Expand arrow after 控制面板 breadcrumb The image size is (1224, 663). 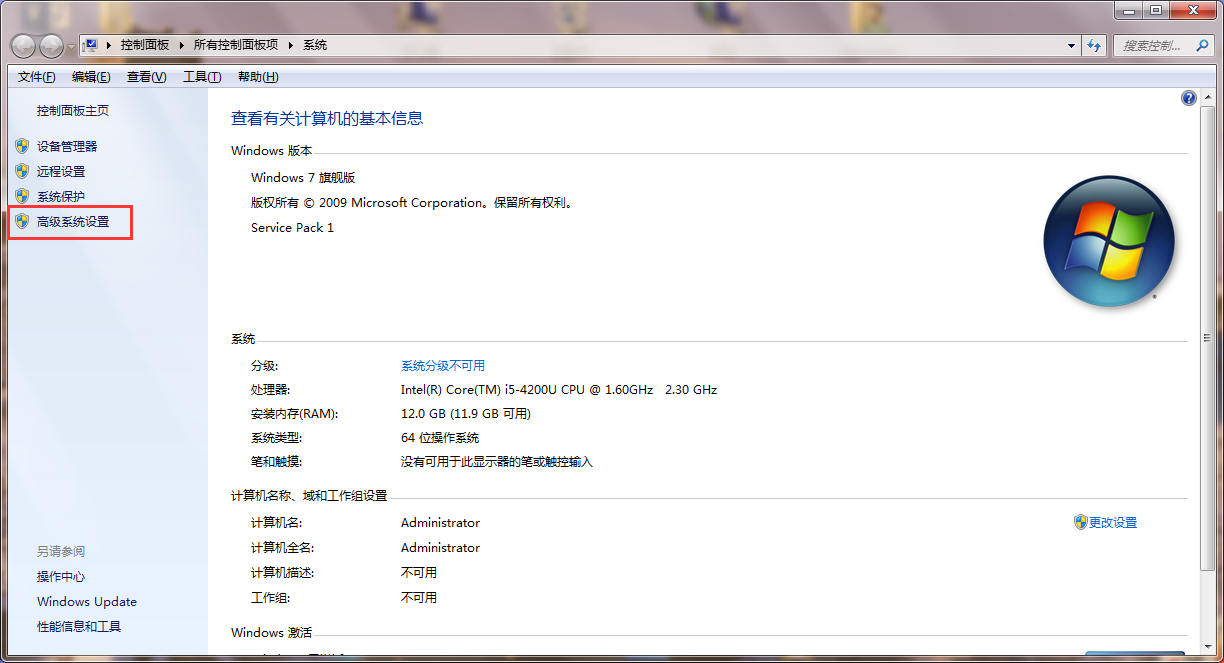pos(182,45)
